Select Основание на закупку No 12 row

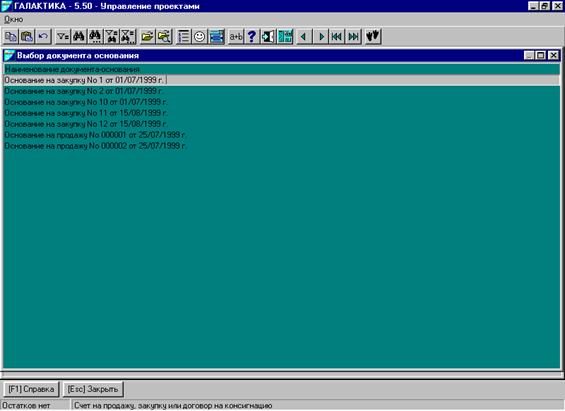pos(281,124)
